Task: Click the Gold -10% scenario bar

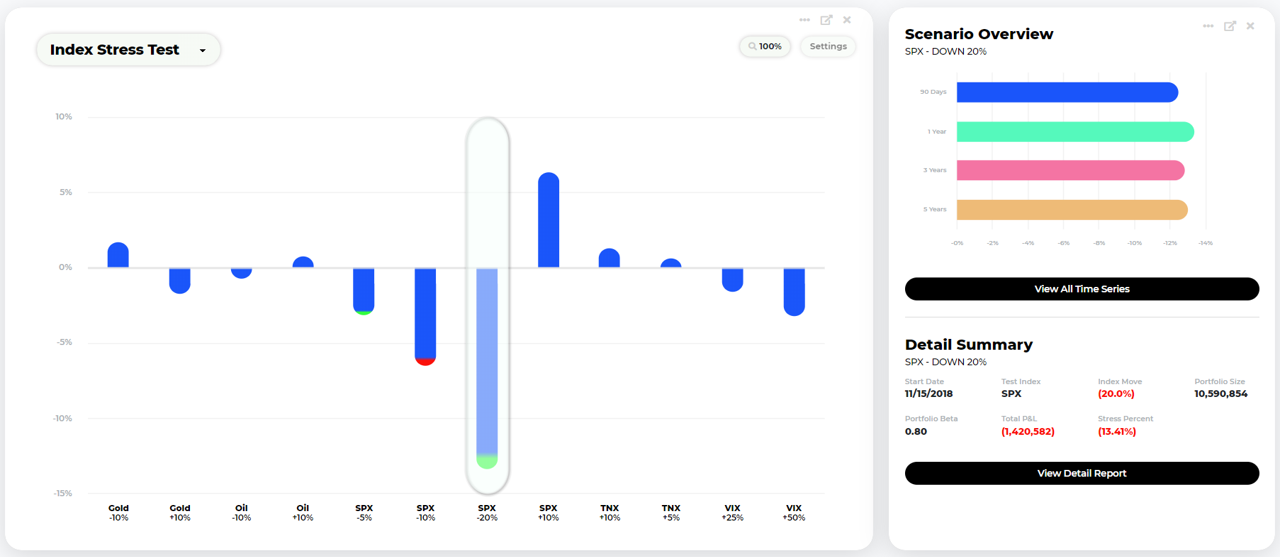Action: (x=118, y=255)
